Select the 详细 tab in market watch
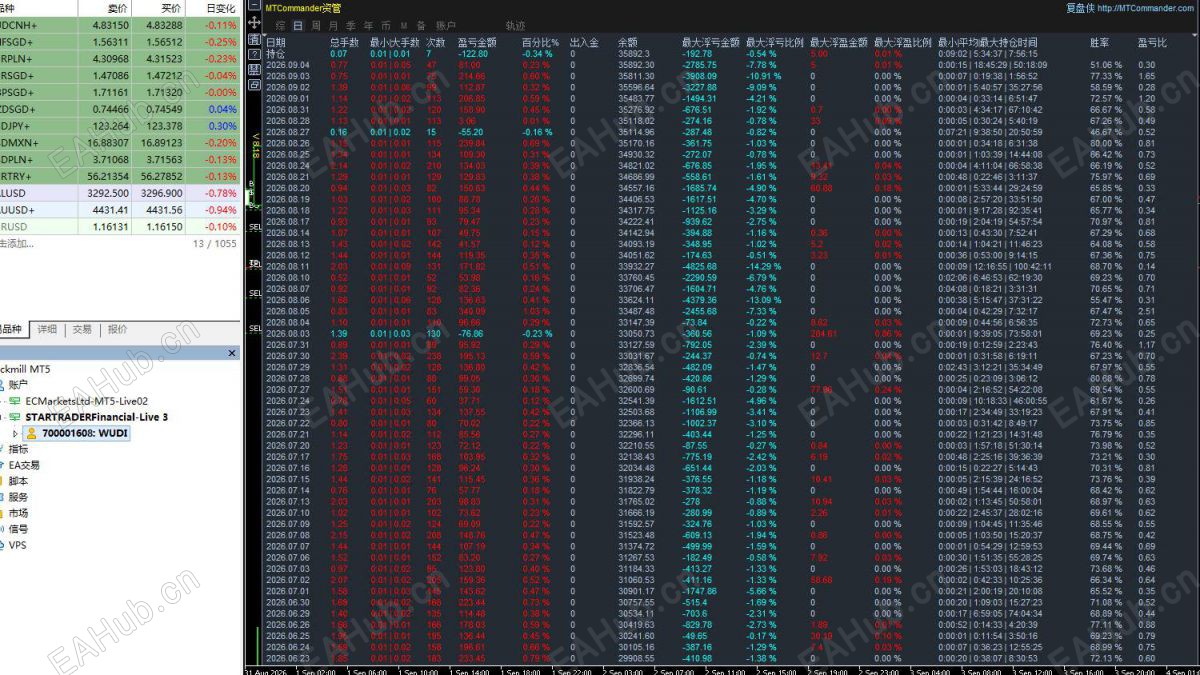Screen dimensions: 1200x675 (47, 329)
